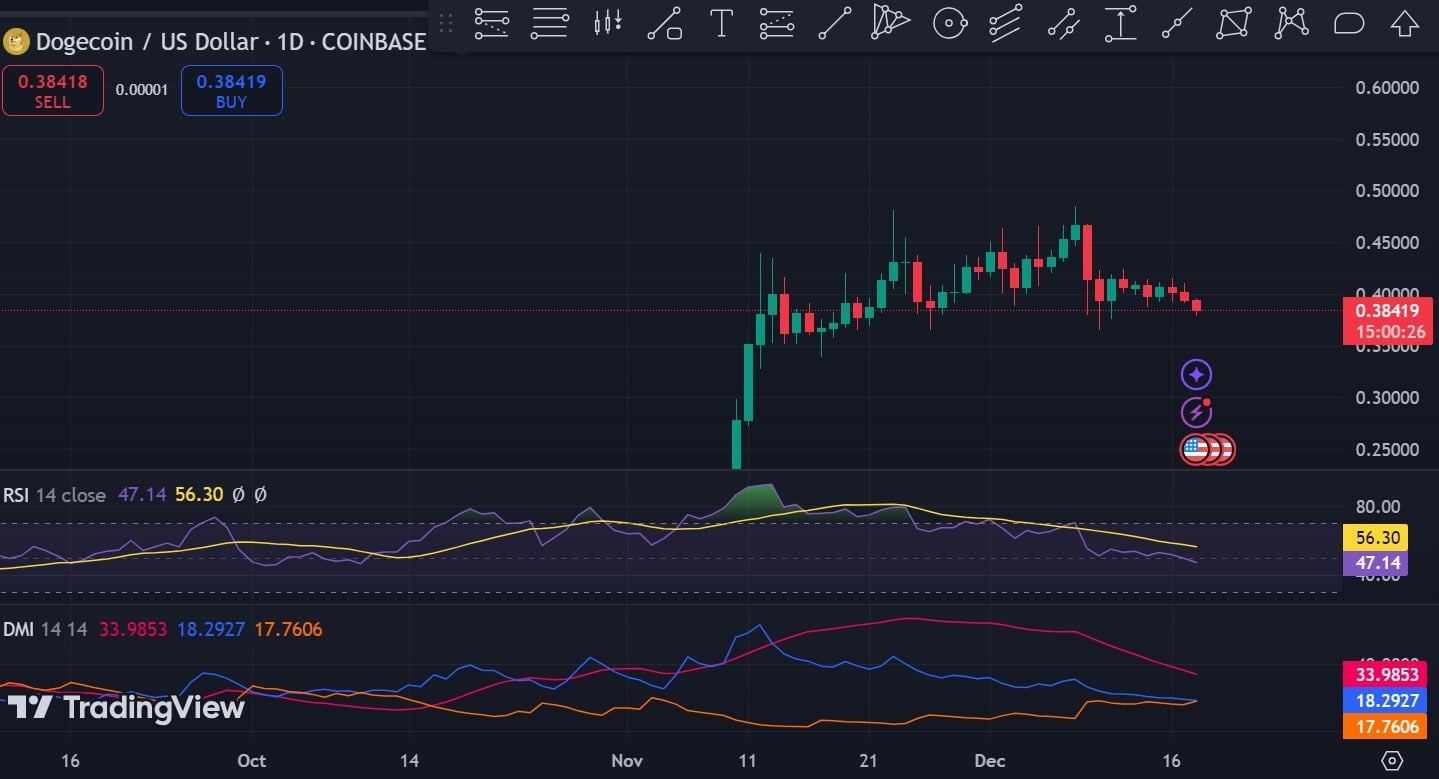The width and height of the screenshot is (1439, 779).
Task: Activate the Text tool
Action: tap(721, 22)
